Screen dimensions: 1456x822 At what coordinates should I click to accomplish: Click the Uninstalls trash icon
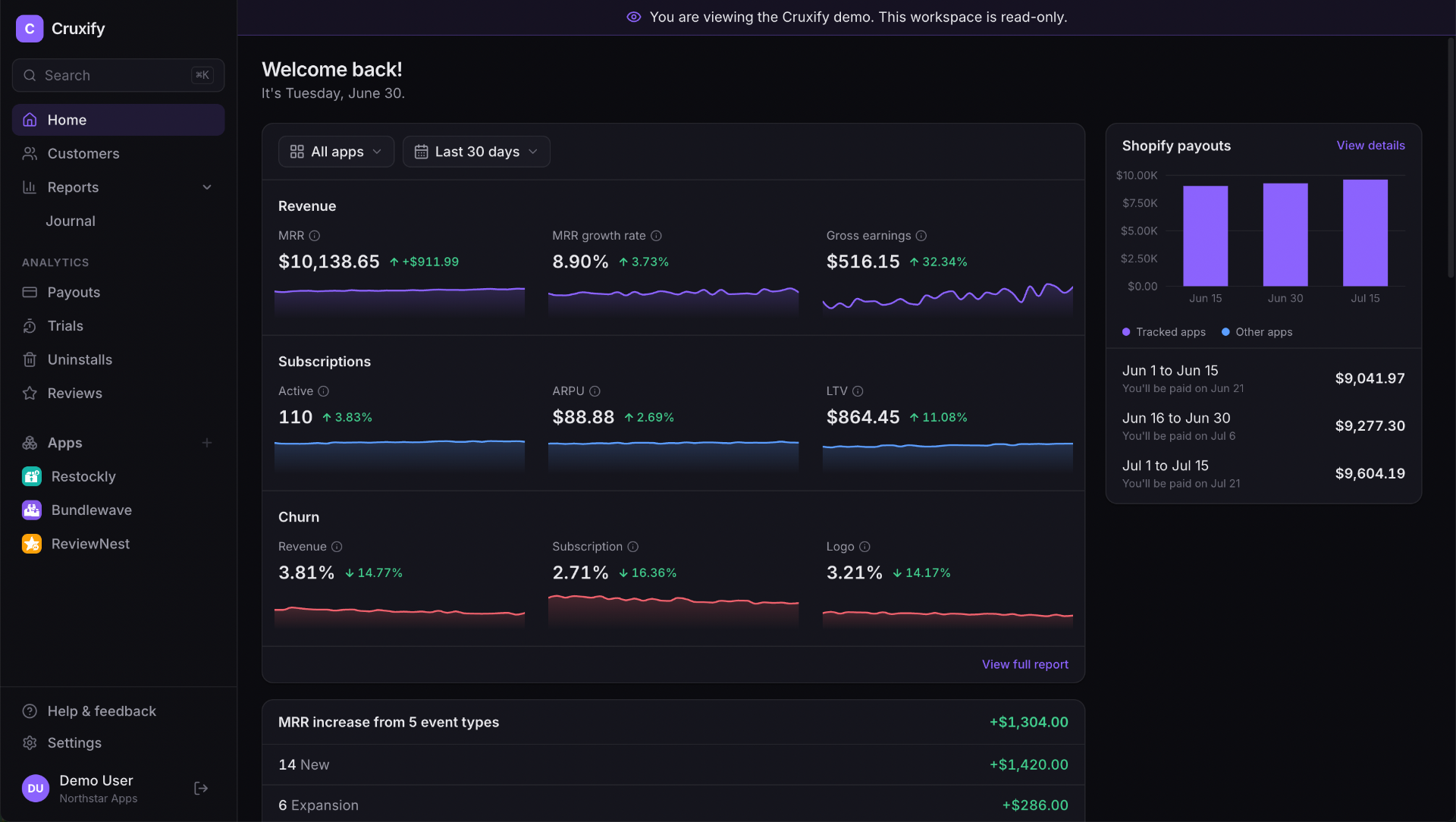pos(30,359)
